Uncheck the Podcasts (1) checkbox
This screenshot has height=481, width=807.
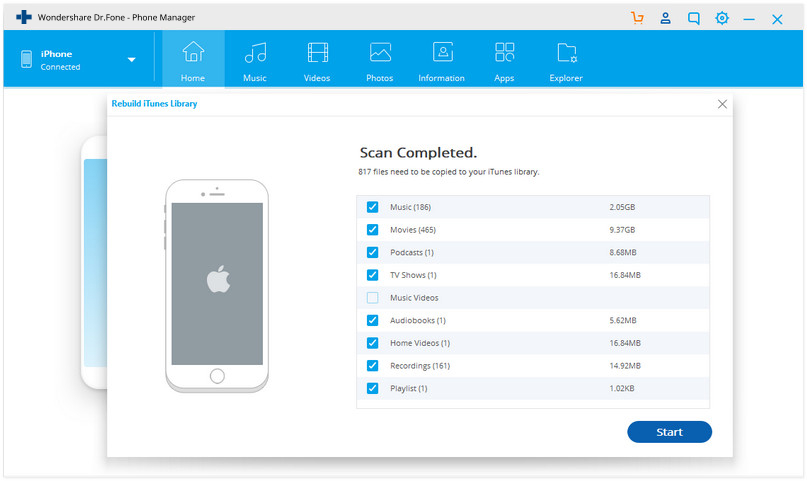373,252
